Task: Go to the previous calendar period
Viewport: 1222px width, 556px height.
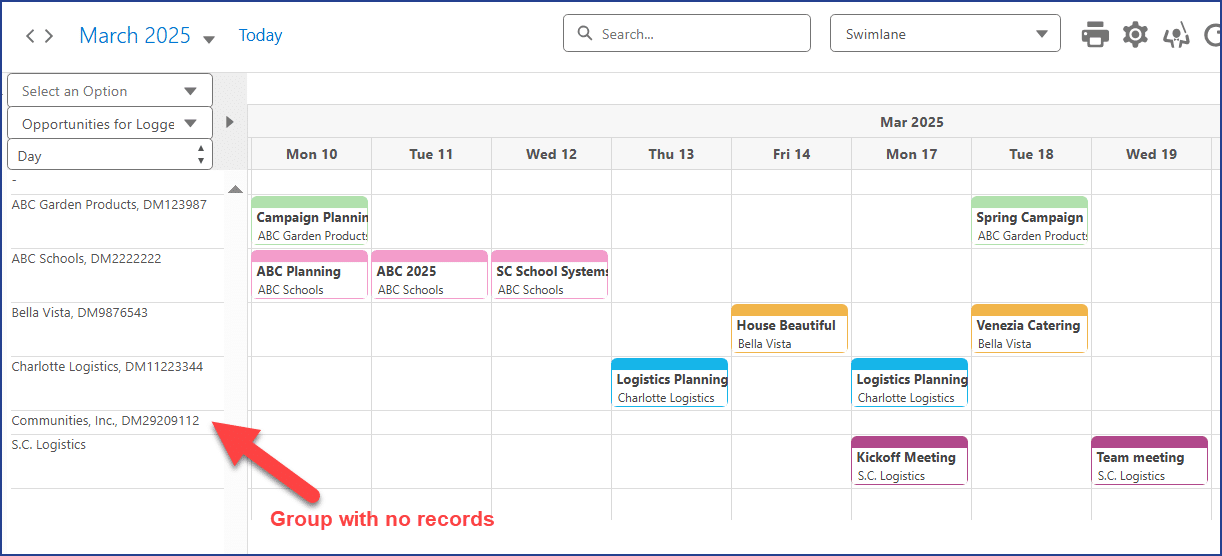Action: 30,36
